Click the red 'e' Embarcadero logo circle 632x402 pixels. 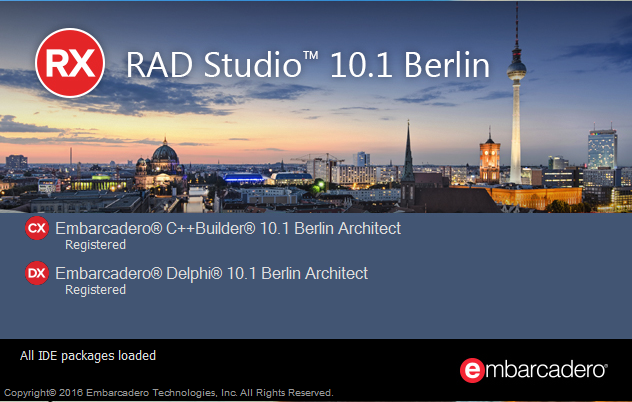(x=472, y=370)
